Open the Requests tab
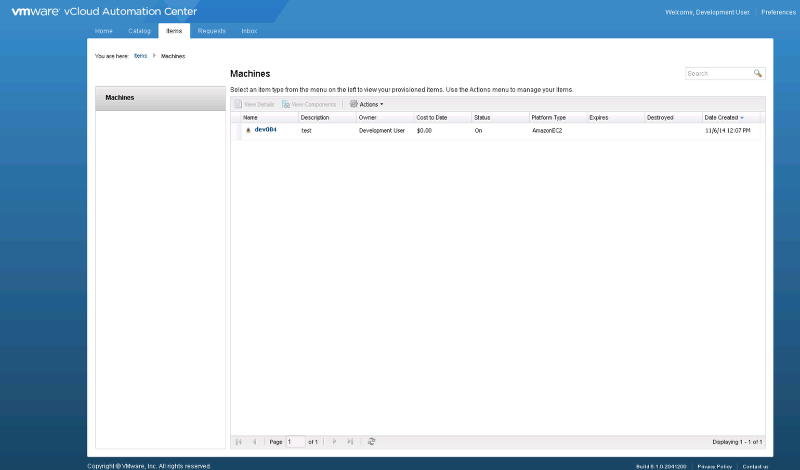 [x=212, y=31]
